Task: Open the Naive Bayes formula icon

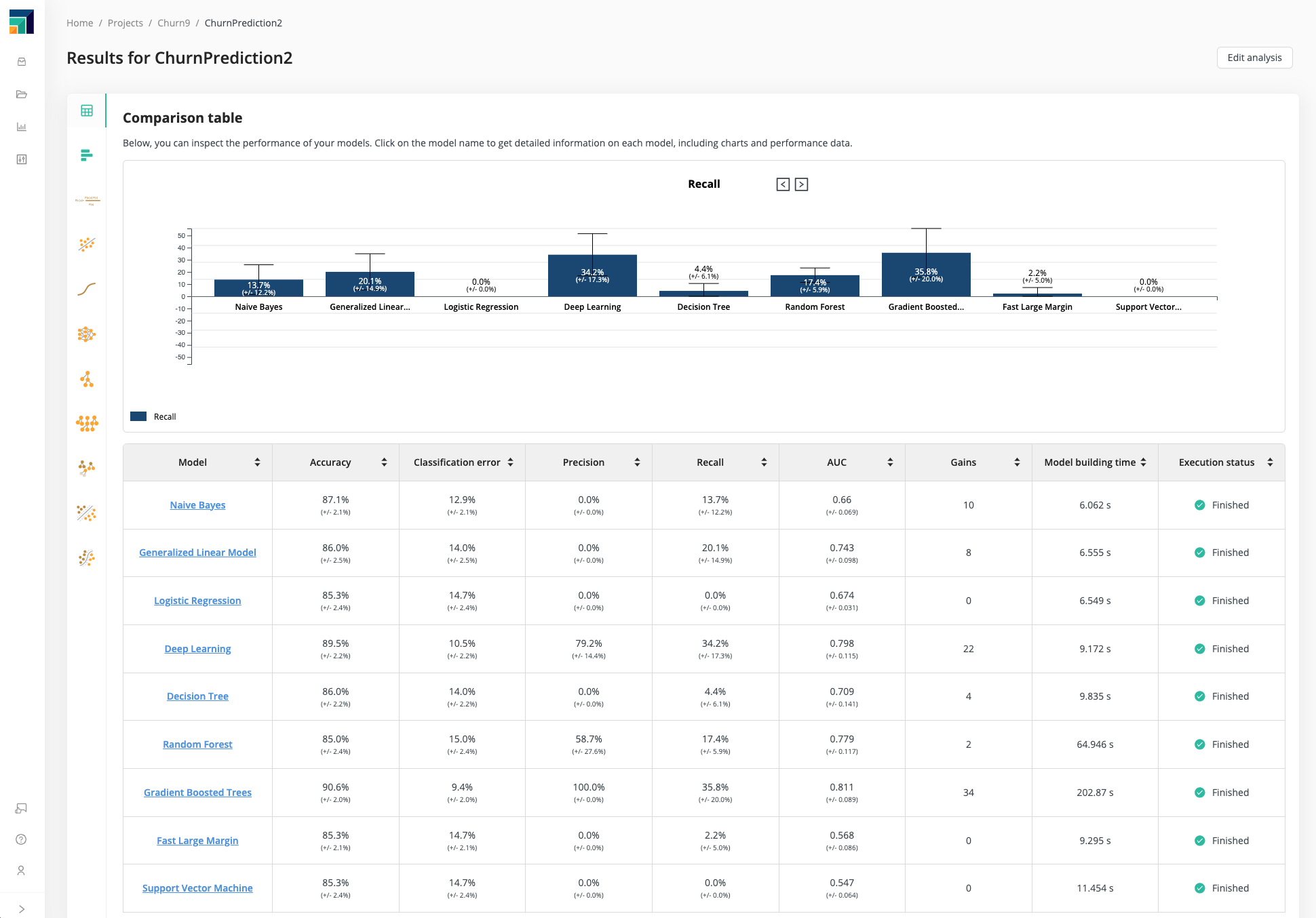Action: [x=87, y=200]
